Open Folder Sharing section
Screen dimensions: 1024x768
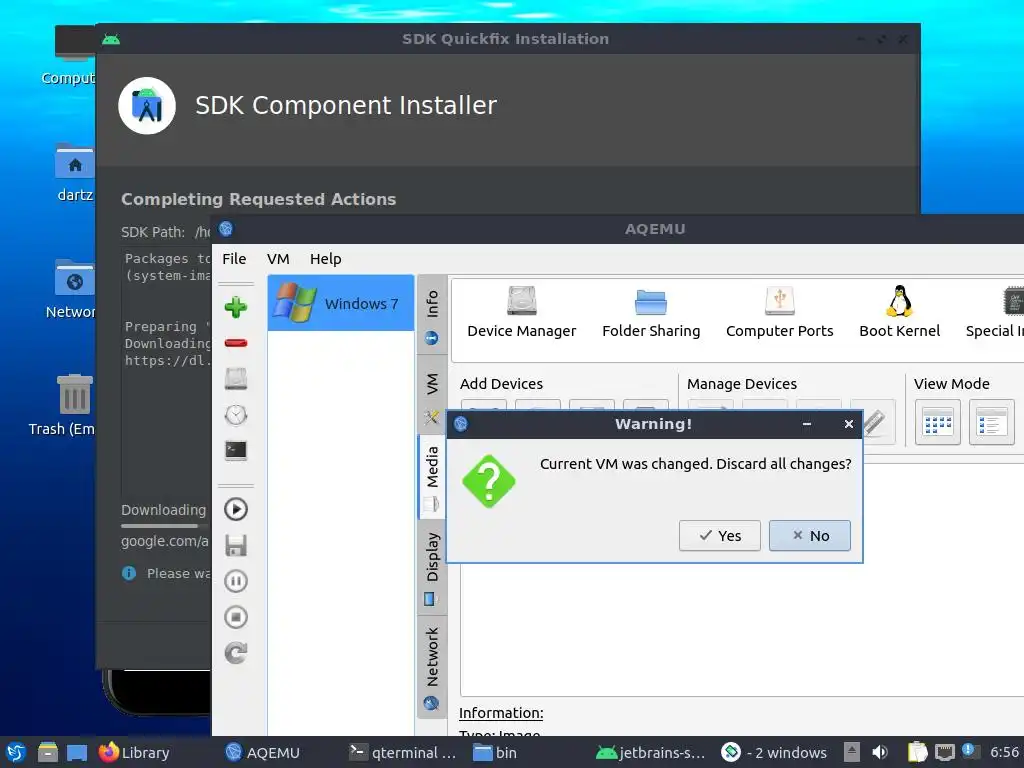650,313
